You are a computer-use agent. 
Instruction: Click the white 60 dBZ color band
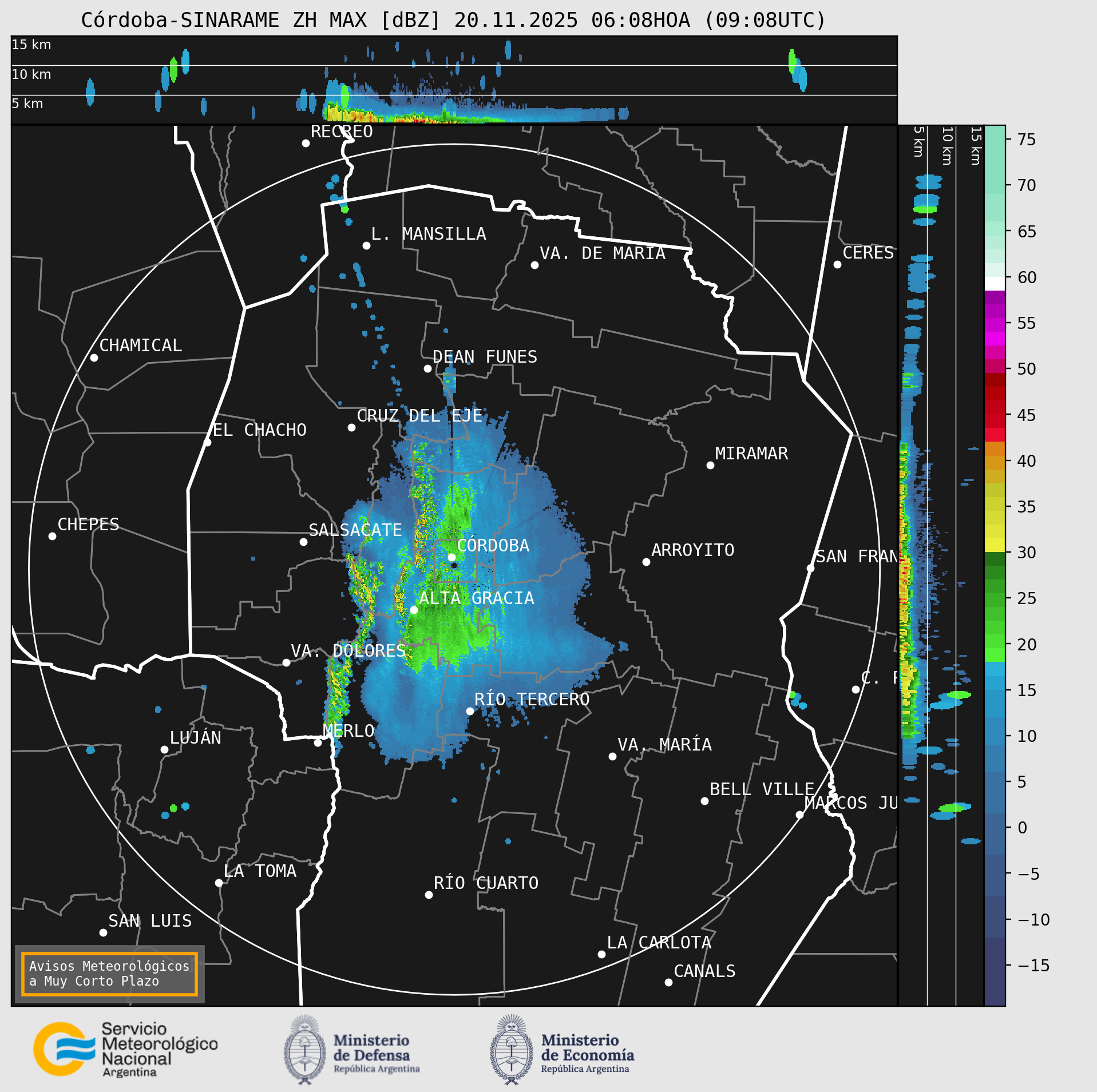(x=995, y=284)
